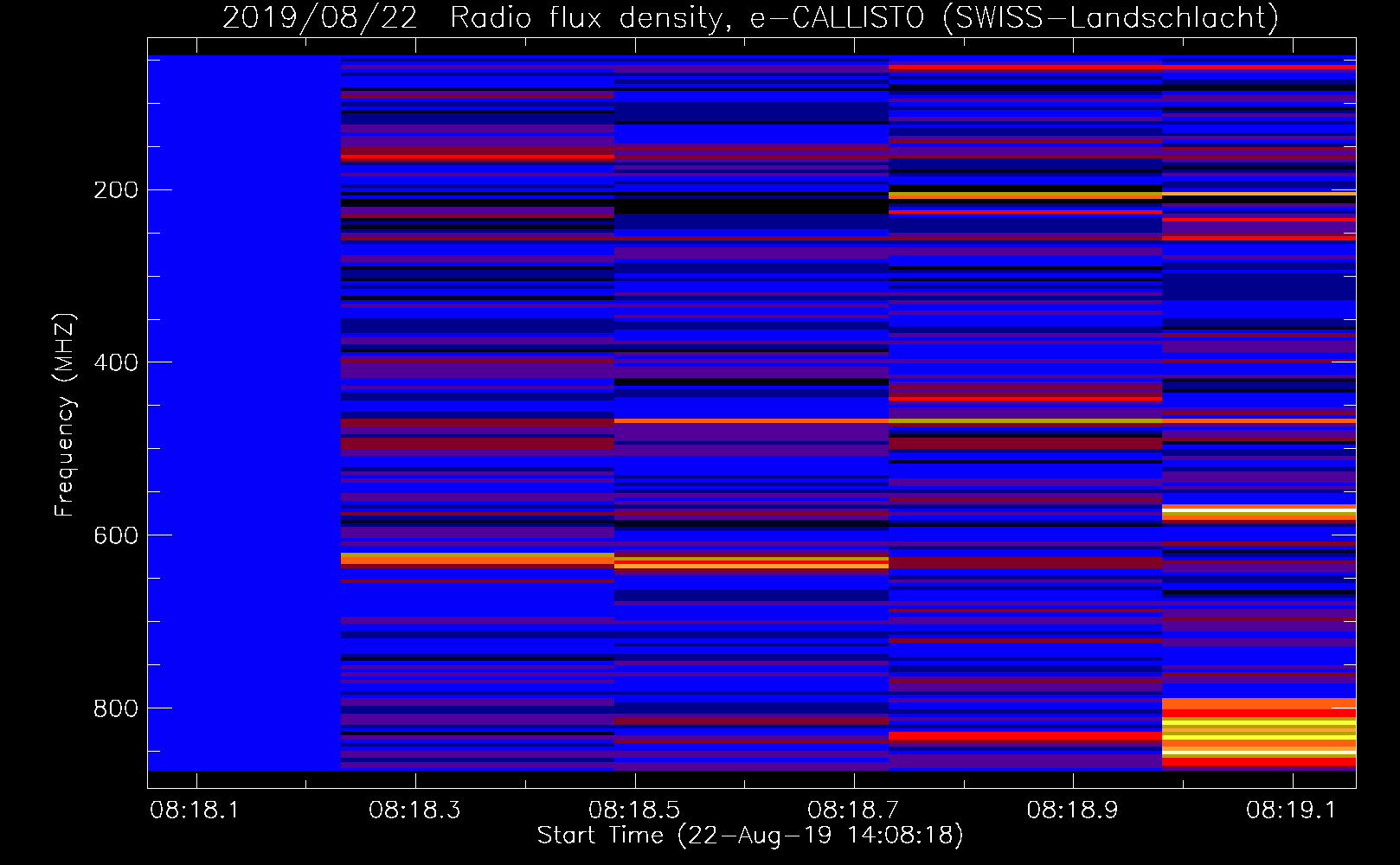
Task: Click the 200 frequency tick label
Action: [x=116, y=190]
